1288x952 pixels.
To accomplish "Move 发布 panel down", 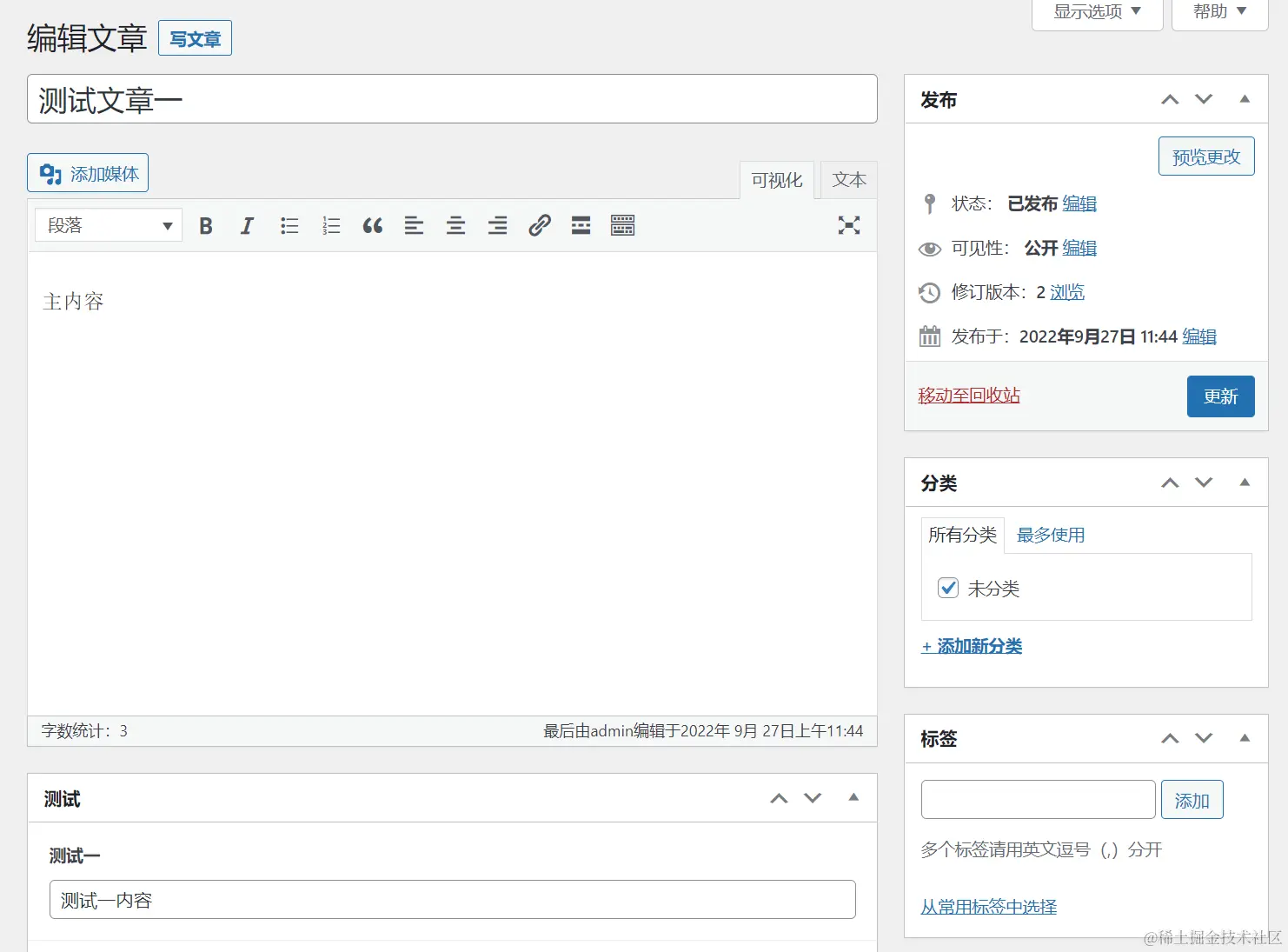I will (x=1204, y=100).
